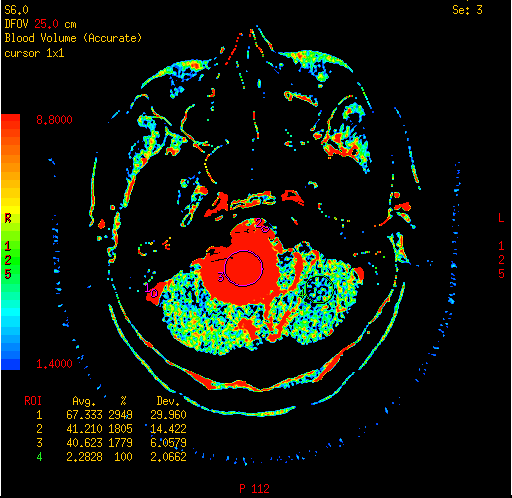The image size is (512, 498).
Task: Click the Se: 3 series label
Action: pos(467,10)
